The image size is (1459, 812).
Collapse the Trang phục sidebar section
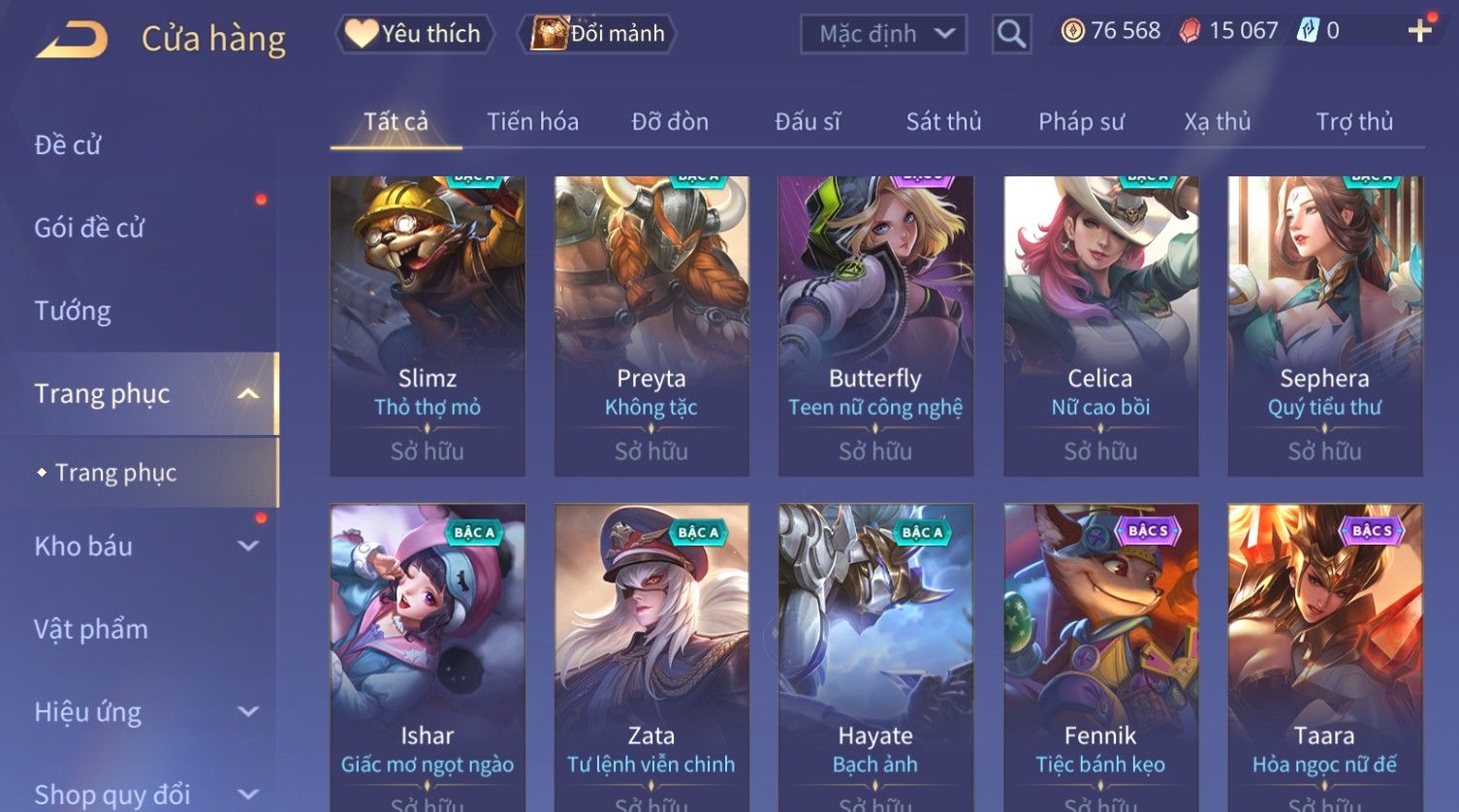(x=248, y=393)
